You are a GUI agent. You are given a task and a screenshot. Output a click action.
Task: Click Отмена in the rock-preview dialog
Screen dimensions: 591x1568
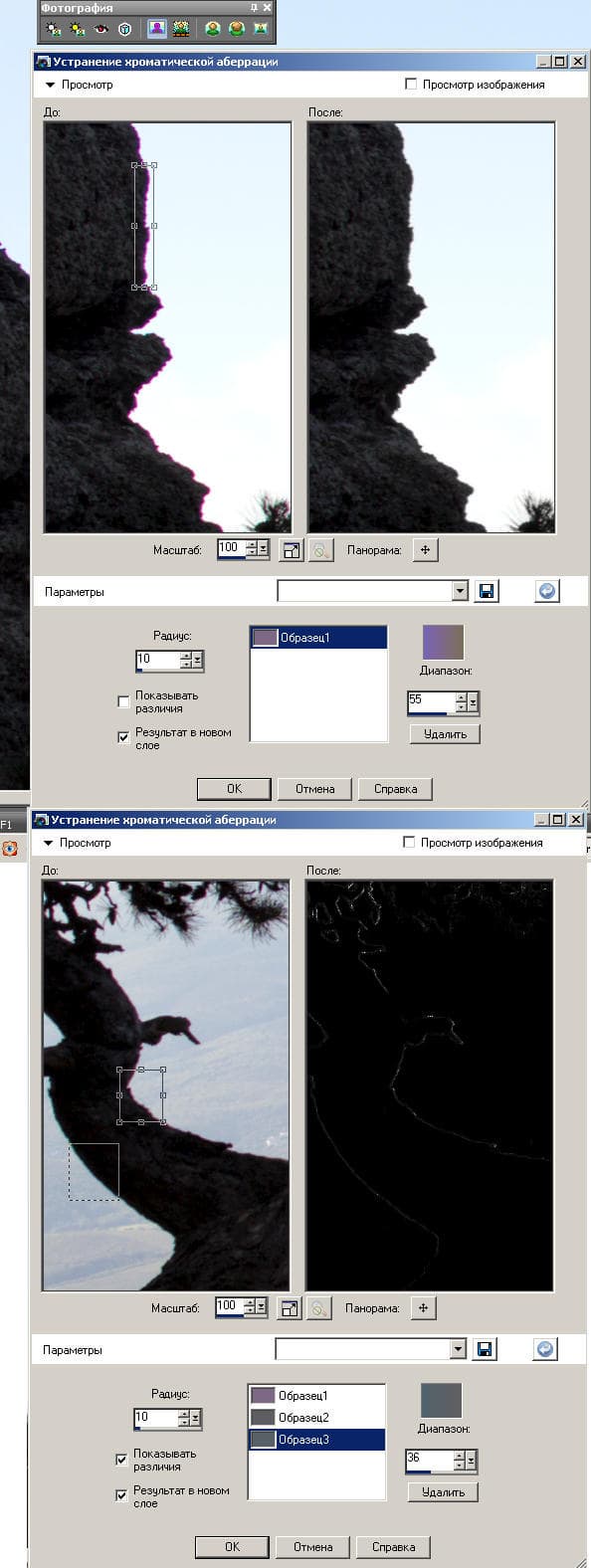click(x=314, y=789)
